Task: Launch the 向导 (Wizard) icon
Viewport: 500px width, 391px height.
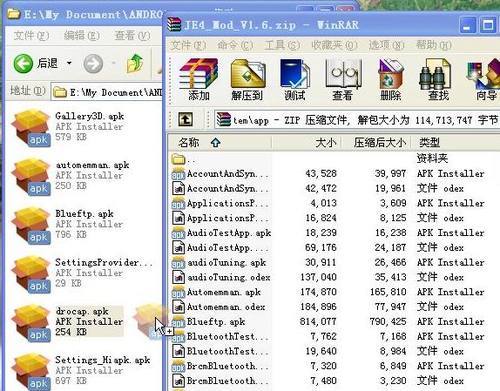Action: pyautogui.click(x=485, y=79)
